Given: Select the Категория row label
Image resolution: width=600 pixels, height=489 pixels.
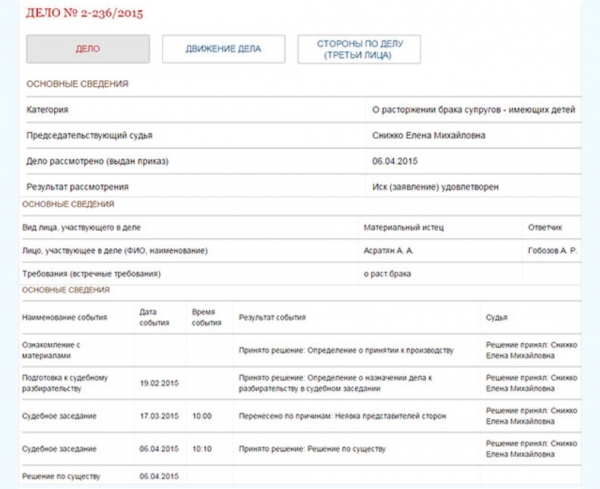Looking at the screenshot, I should pos(47,109).
